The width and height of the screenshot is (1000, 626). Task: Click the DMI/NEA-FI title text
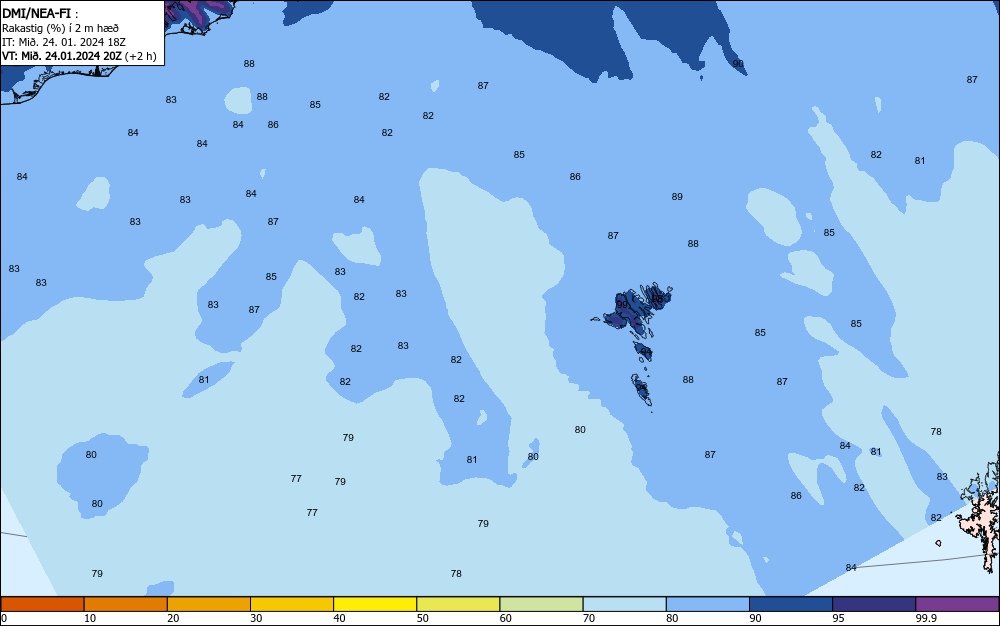coord(39,13)
